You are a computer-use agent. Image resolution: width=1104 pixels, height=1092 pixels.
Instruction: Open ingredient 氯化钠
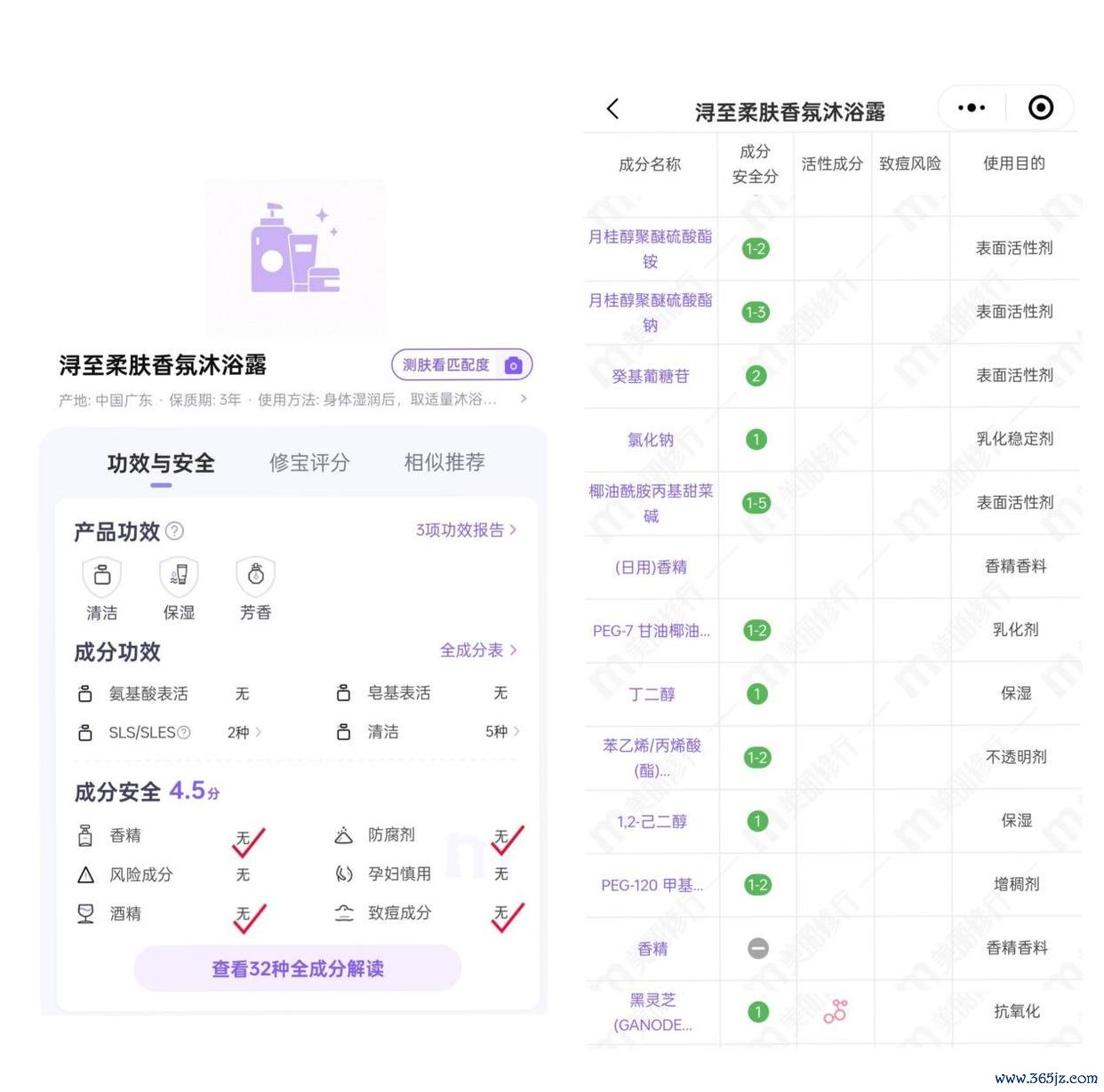coord(651,440)
